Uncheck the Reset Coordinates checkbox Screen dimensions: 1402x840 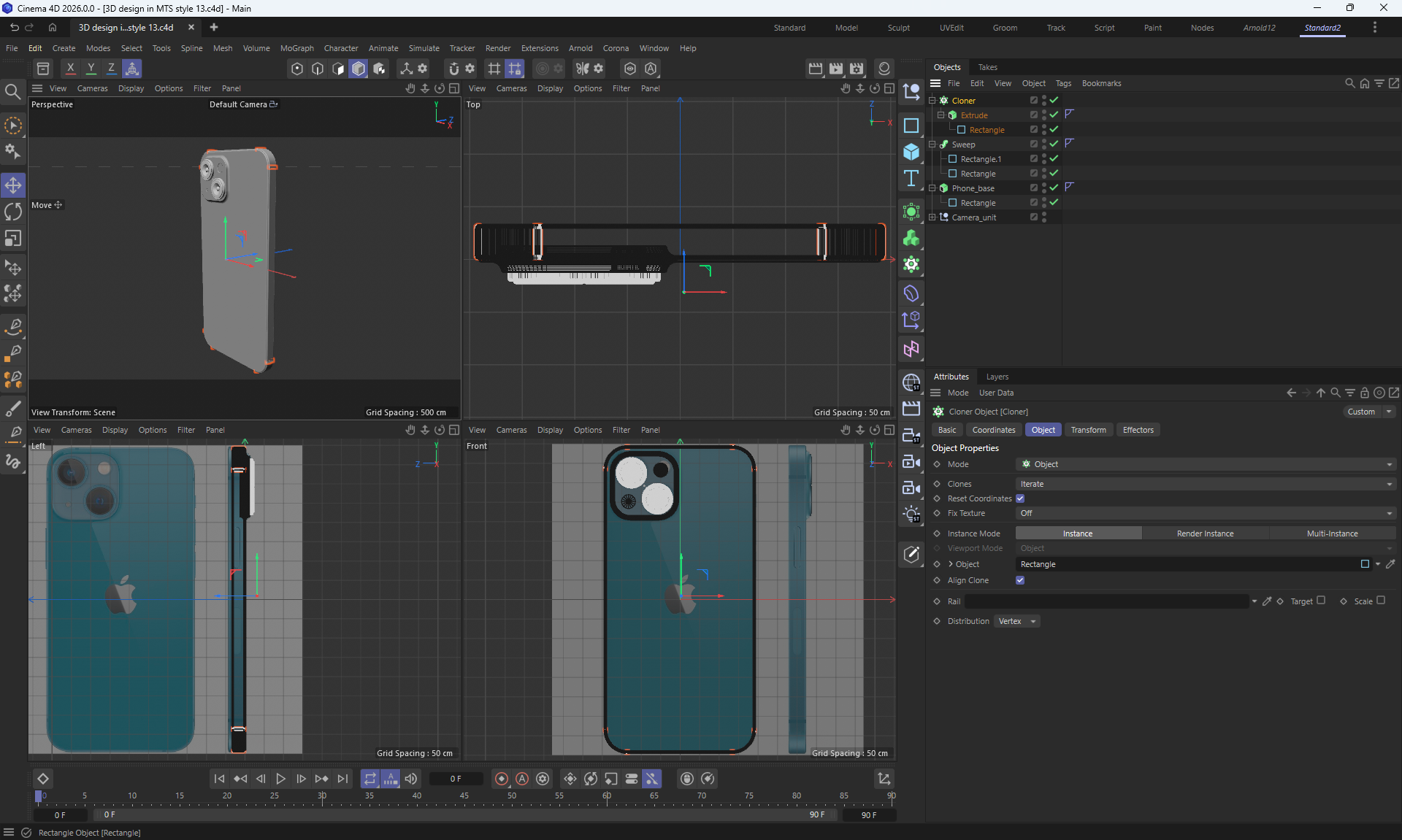pos(1020,498)
